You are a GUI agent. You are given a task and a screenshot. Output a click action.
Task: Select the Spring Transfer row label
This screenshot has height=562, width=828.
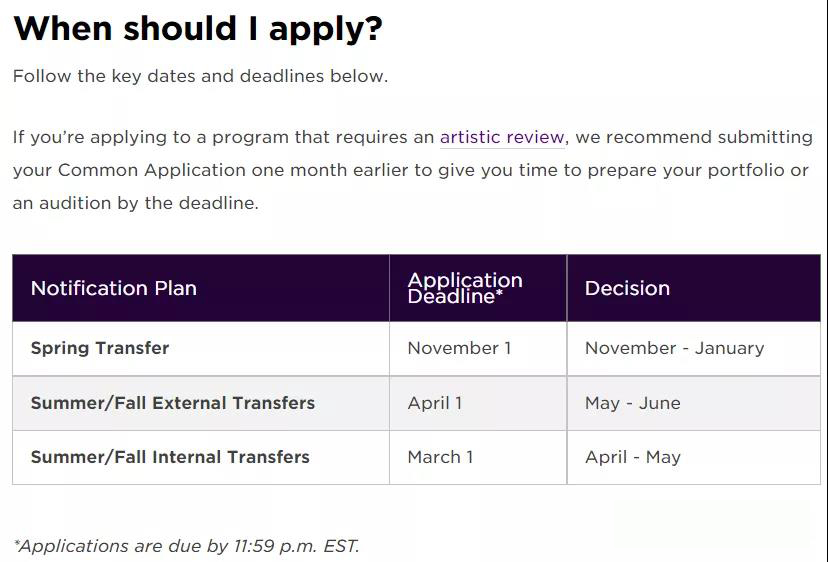100,348
